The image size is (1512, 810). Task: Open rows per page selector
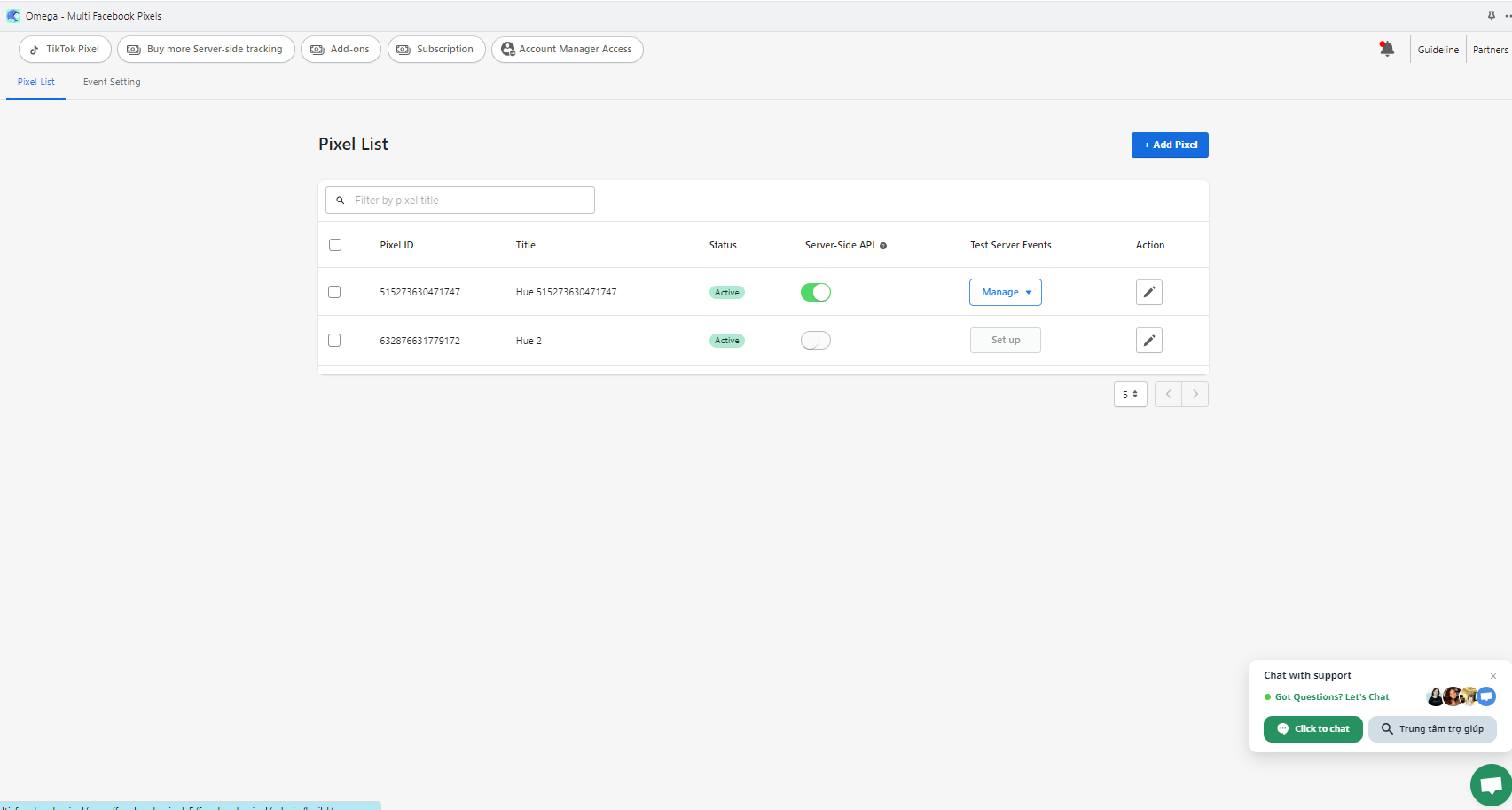[x=1130, y=394]
